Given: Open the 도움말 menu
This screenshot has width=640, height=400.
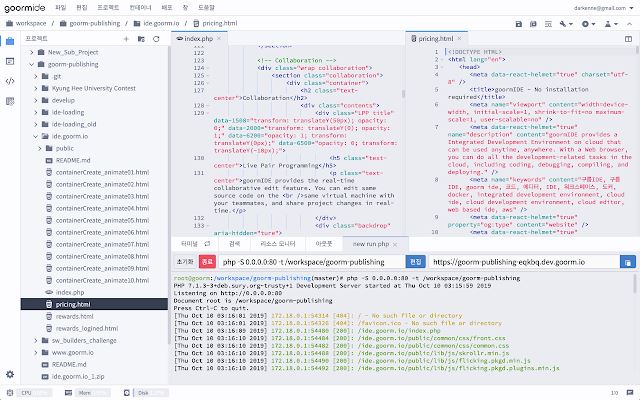Looking at the screenshot, I should [x=206, y=7].
